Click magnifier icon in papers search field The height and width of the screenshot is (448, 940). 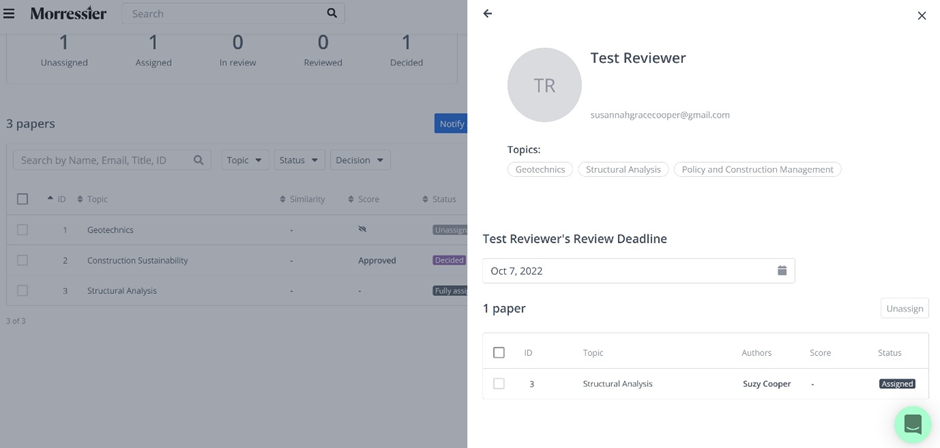click(198, 160)
